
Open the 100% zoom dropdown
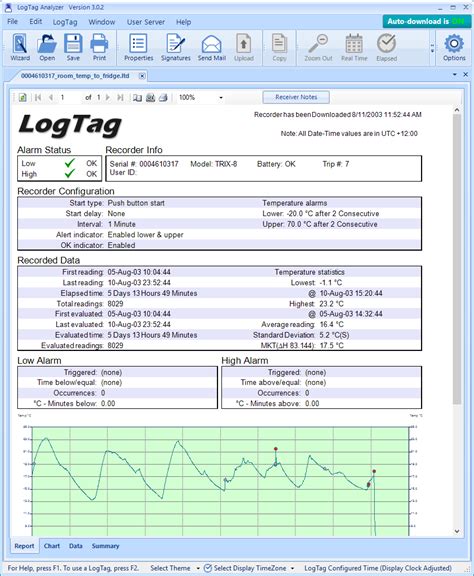click(221, 98)
